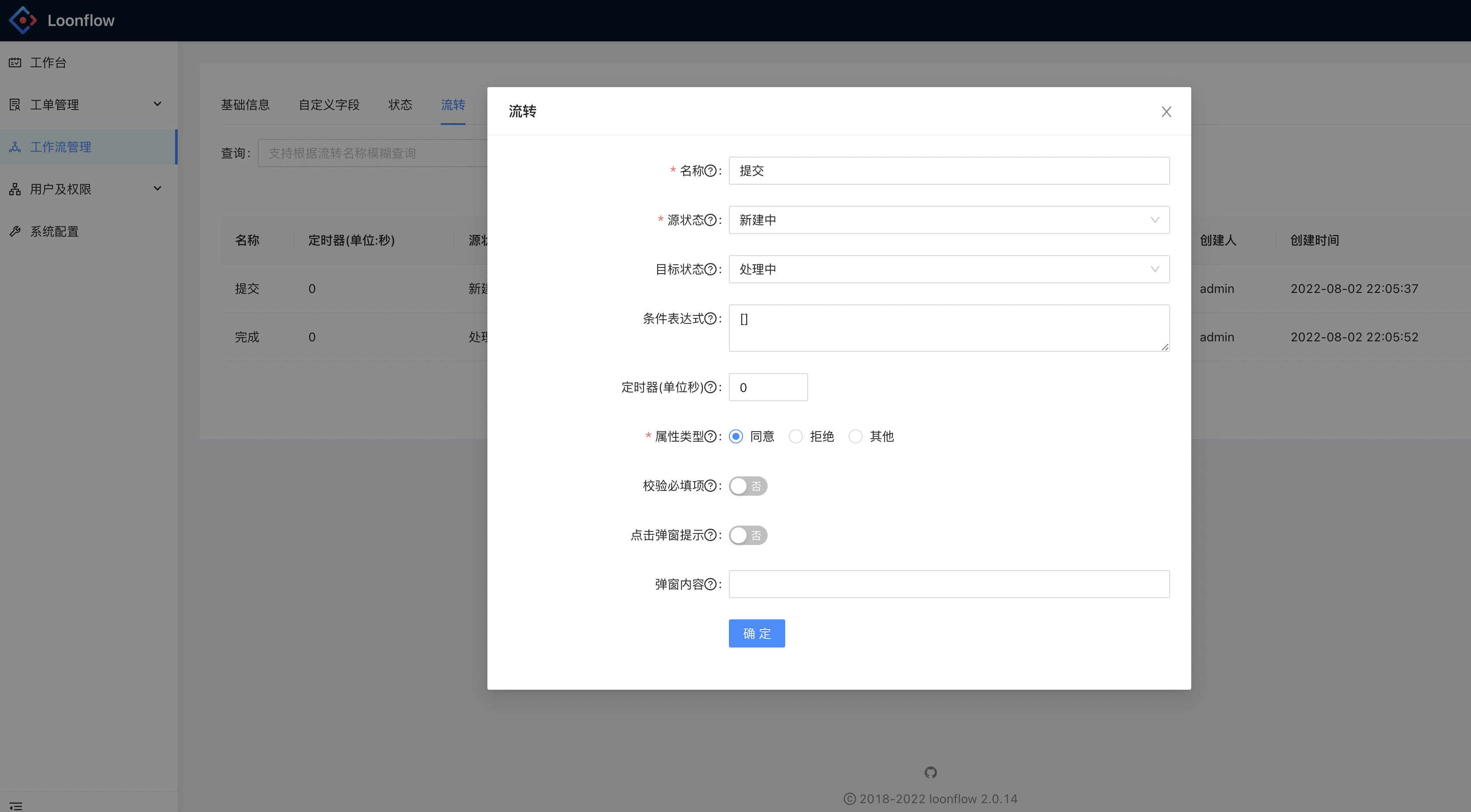
Task: Click the help icon next to 点击弹窗提示
Action: click(710, 535)
